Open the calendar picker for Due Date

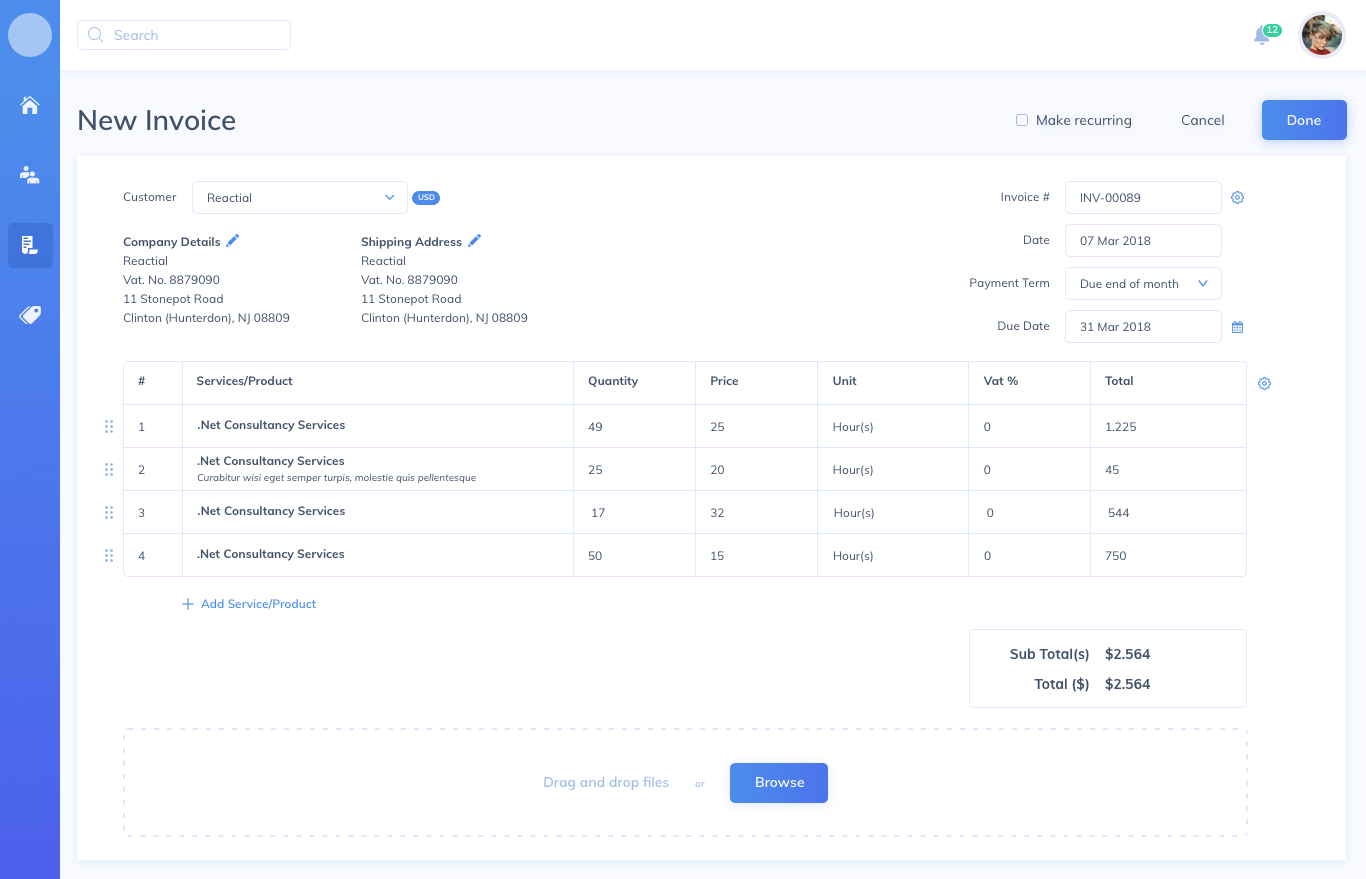pos(1237,326)
